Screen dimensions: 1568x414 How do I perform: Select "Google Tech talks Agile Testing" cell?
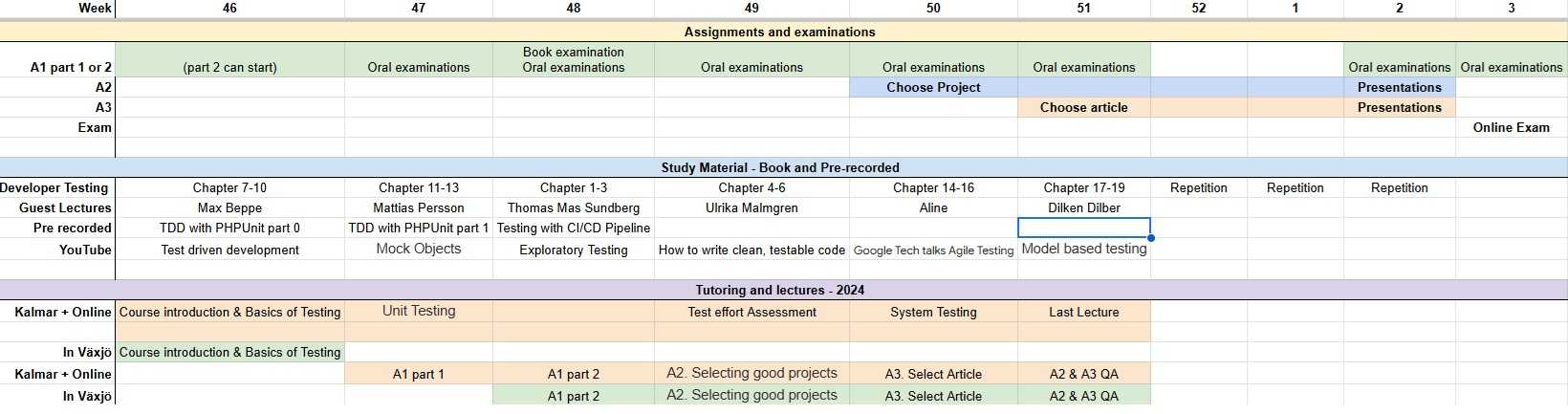coord(933,251)
